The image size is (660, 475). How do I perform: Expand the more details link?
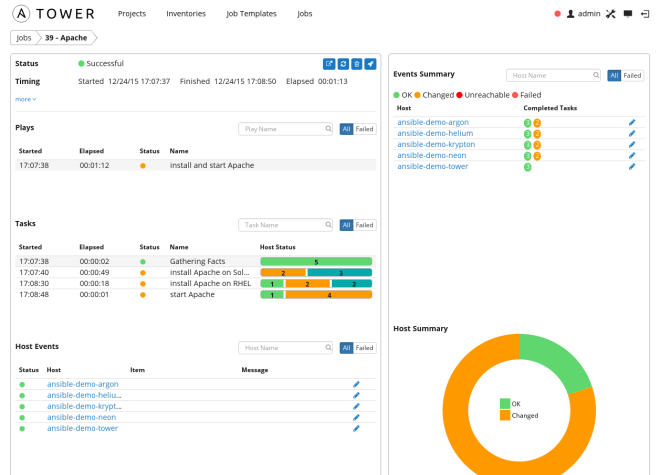click(x=26, y=99)
